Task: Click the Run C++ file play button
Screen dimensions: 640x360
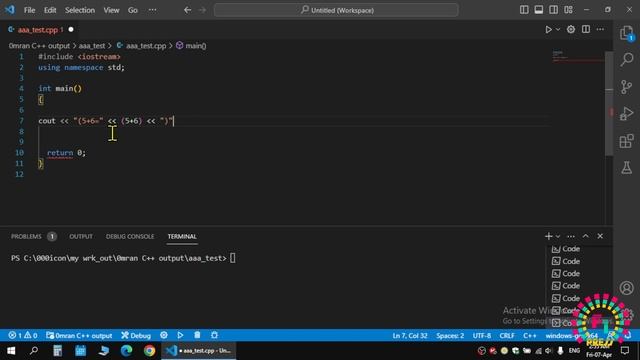Action: (548, 29)
